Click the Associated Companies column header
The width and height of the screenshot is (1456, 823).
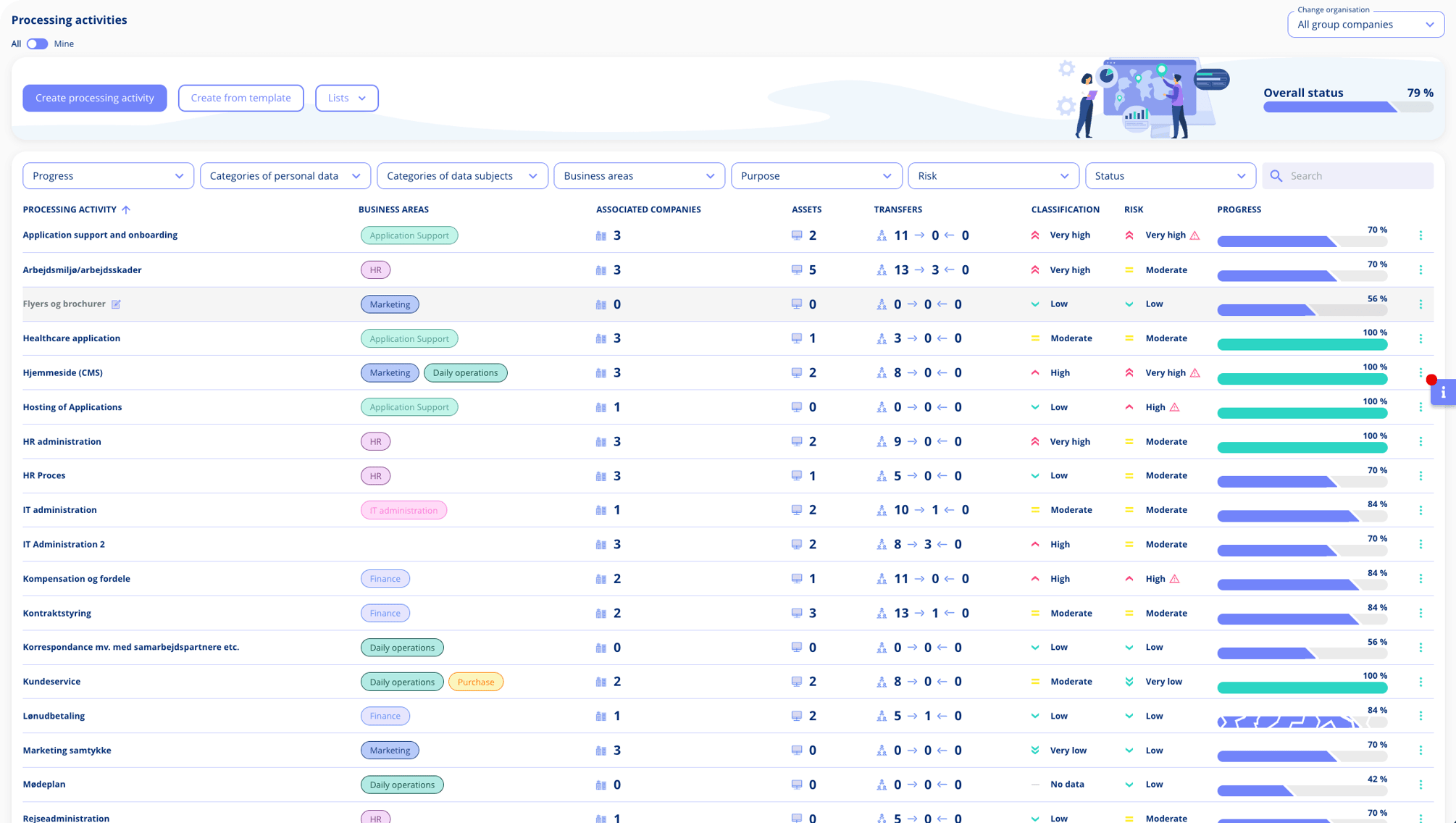coord(648,209)
